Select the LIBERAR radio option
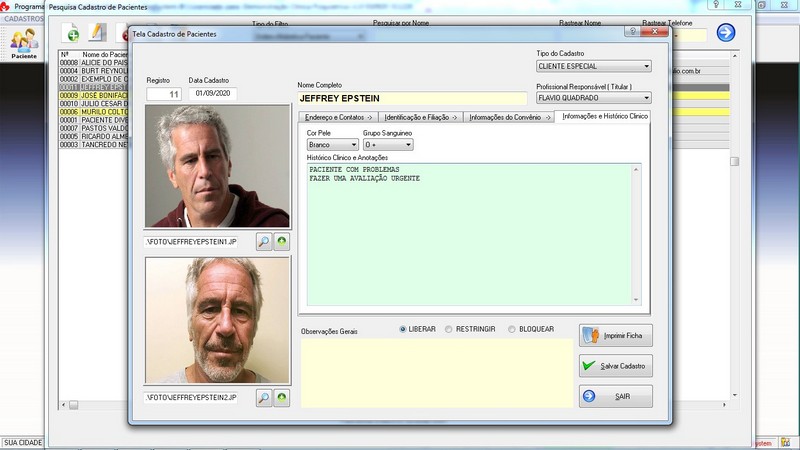This screenshot has width=800, height=450. 403,330
